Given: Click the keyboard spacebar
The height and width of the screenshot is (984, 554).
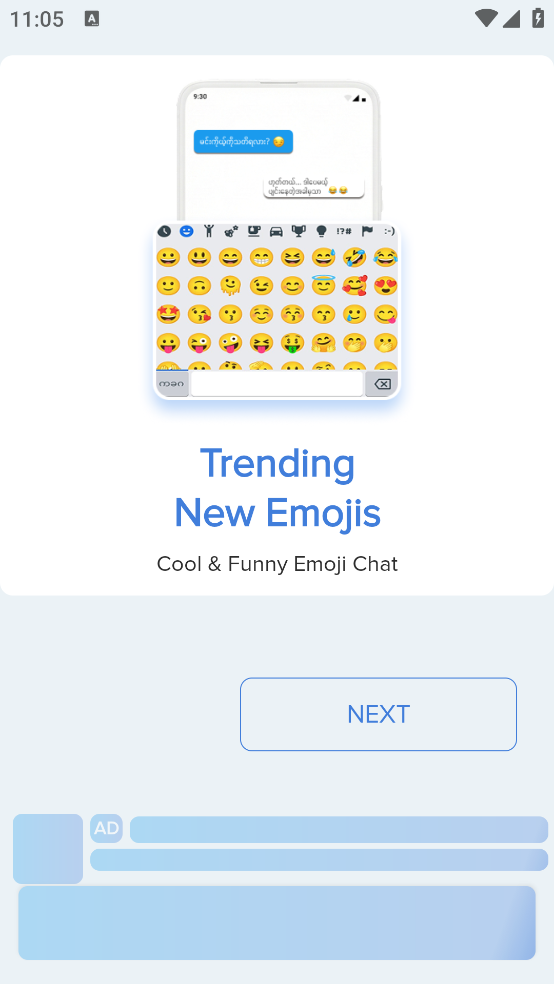Looking at the screenshot, I should pos(277,384).
